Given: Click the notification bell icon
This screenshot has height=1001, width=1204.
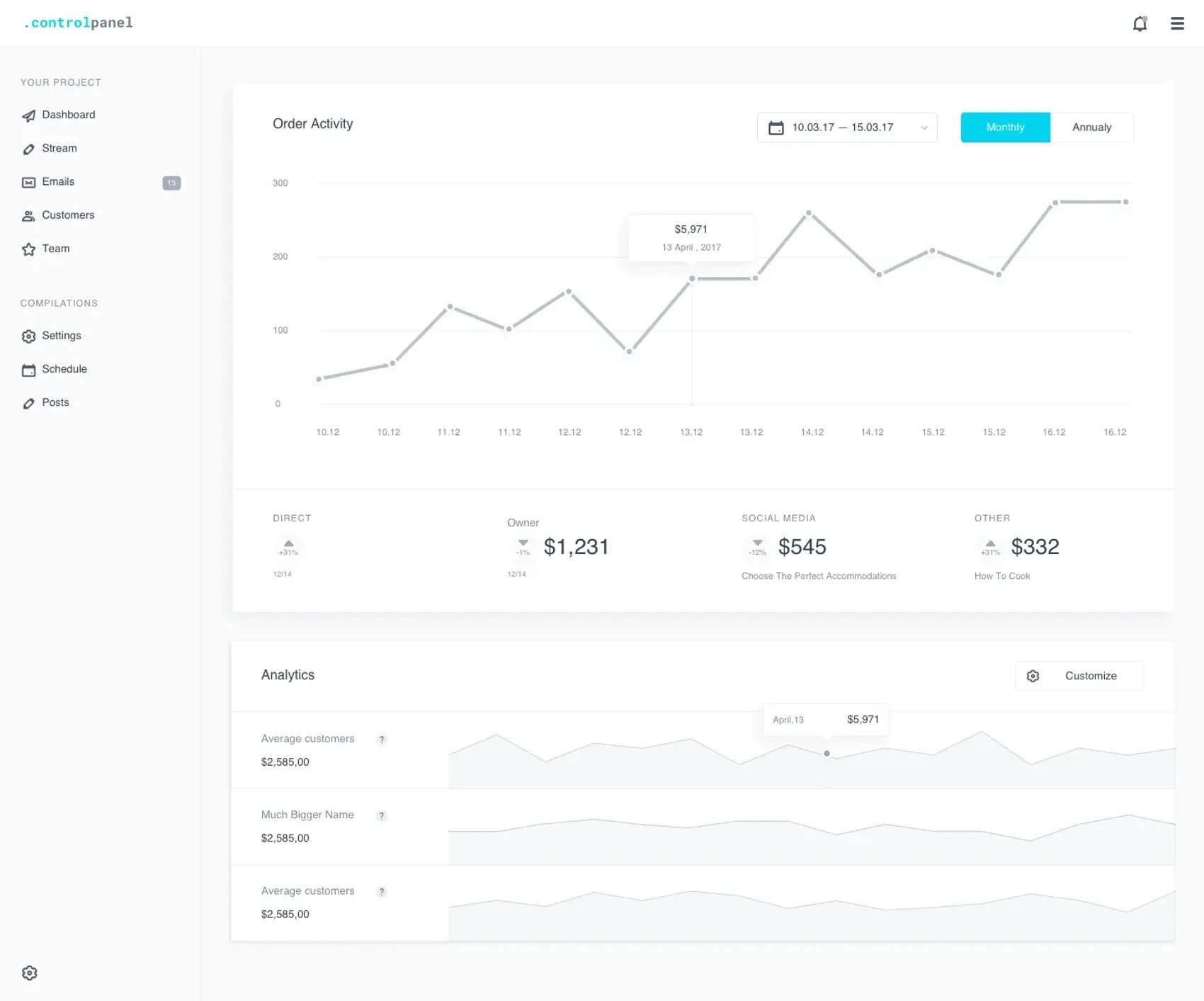Looking at the screenshot, I should pos(1140,23).
